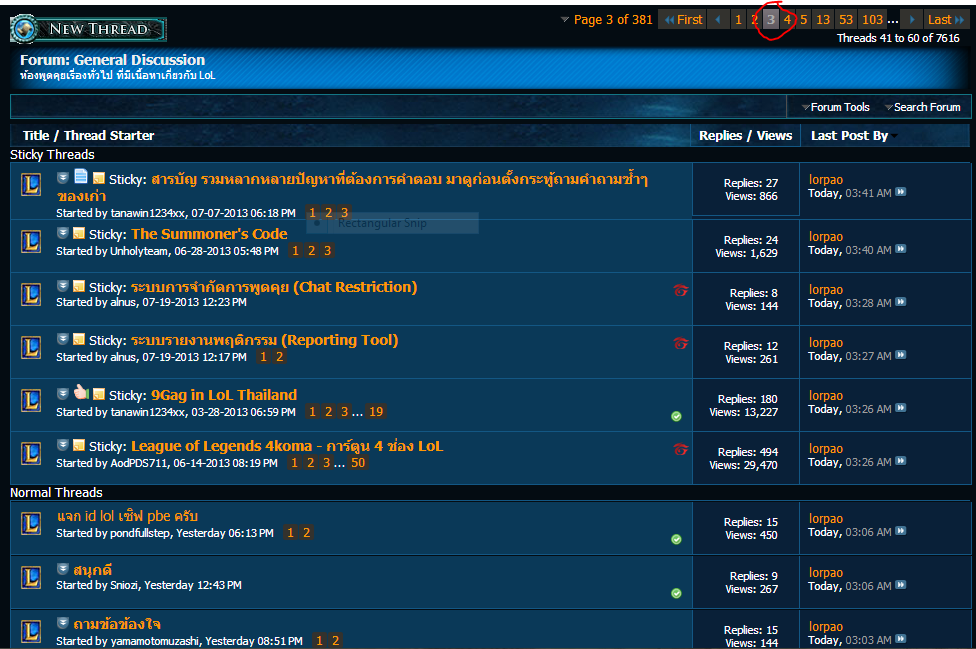Screen dimensions: 976x649
Task: Expand preview arrow on Reporting Tool thread
Action: click(x=62, y=339)
